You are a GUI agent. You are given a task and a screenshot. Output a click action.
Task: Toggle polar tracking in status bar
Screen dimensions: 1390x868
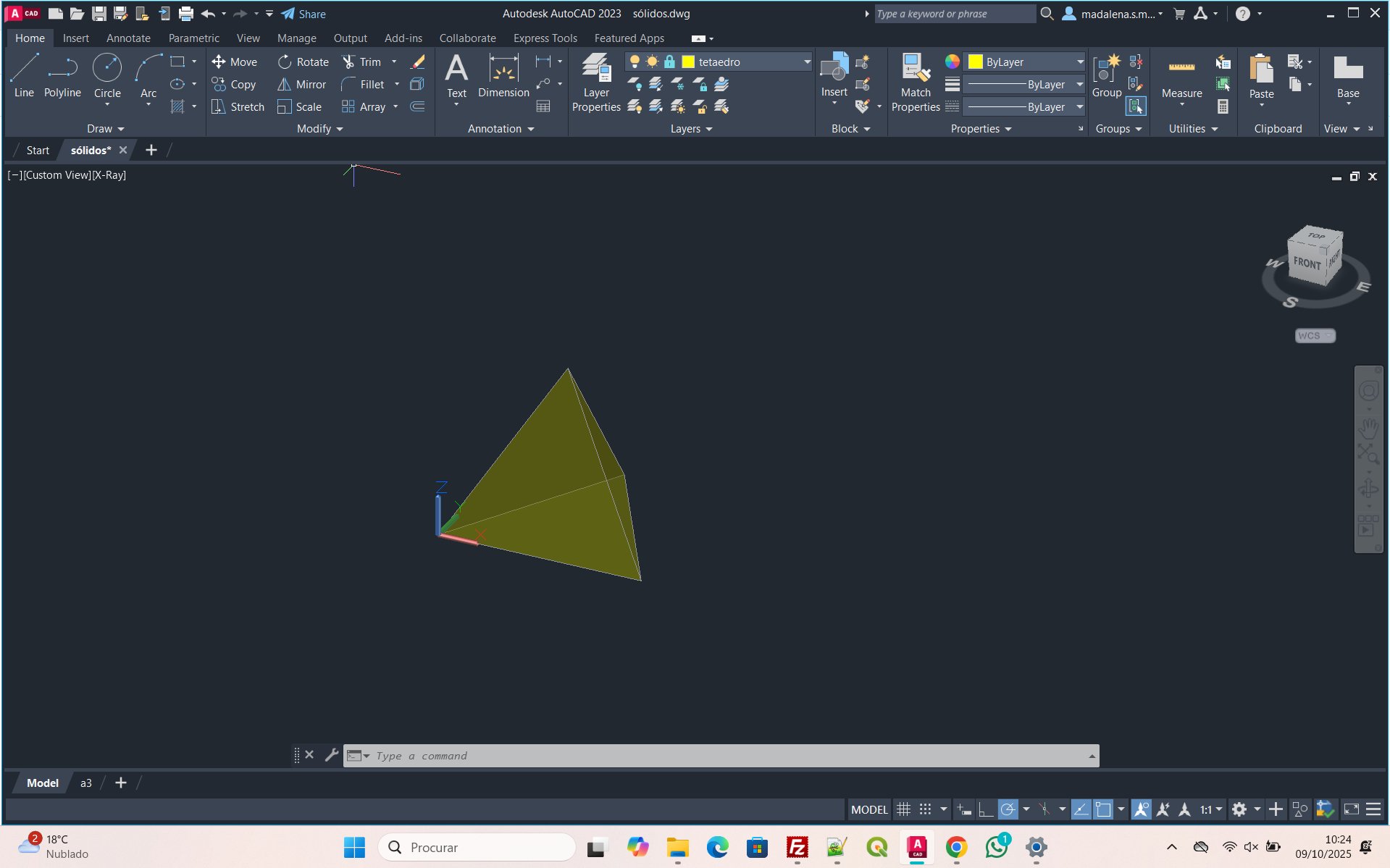click(1008, 809)
